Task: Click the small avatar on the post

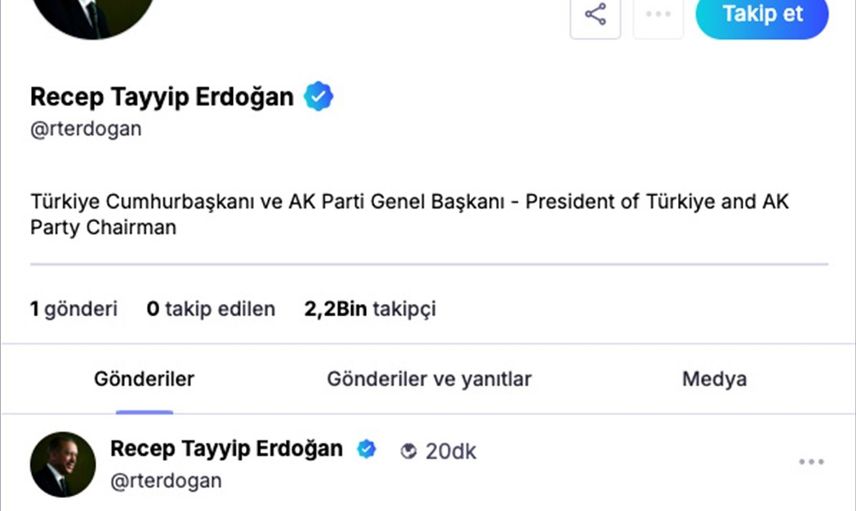Action: 63,464
